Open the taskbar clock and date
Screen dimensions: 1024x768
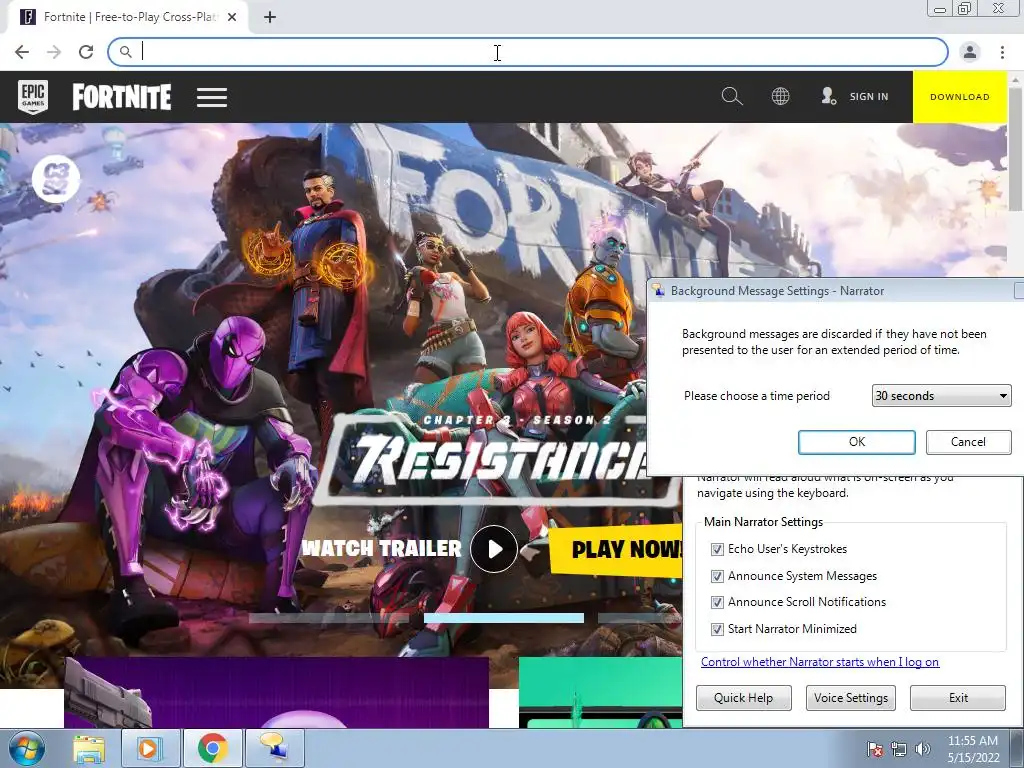(x=973, y=749)
